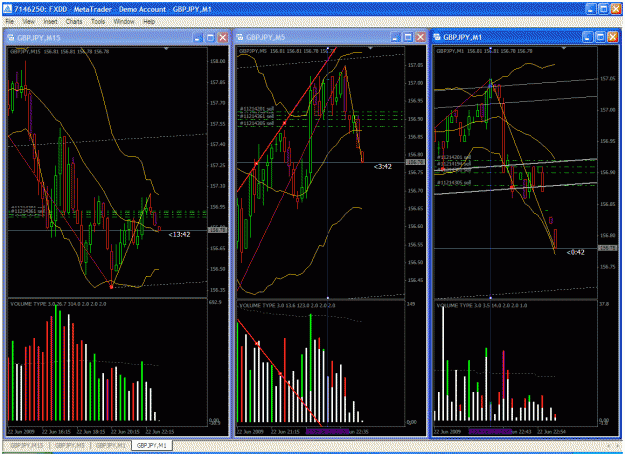The width and height of the screenshot is (625, 454).
Task: Click the chart shift triangle in M5 chart
Action: [370, 48]
